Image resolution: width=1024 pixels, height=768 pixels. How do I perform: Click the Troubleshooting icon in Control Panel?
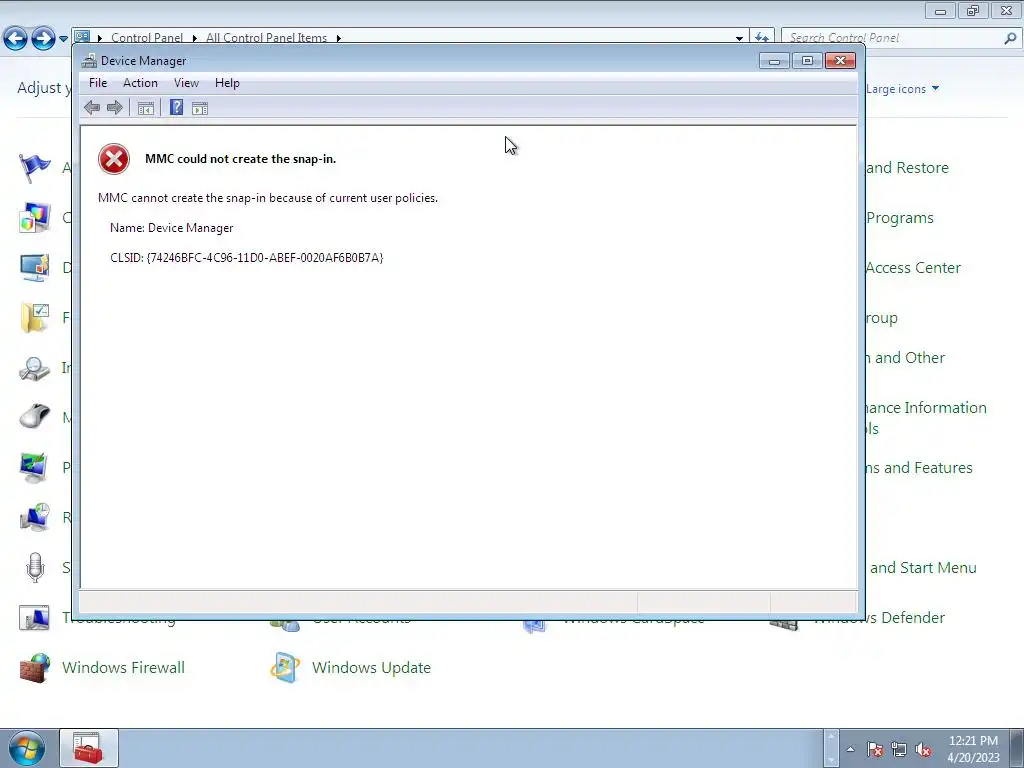point(35,618)
